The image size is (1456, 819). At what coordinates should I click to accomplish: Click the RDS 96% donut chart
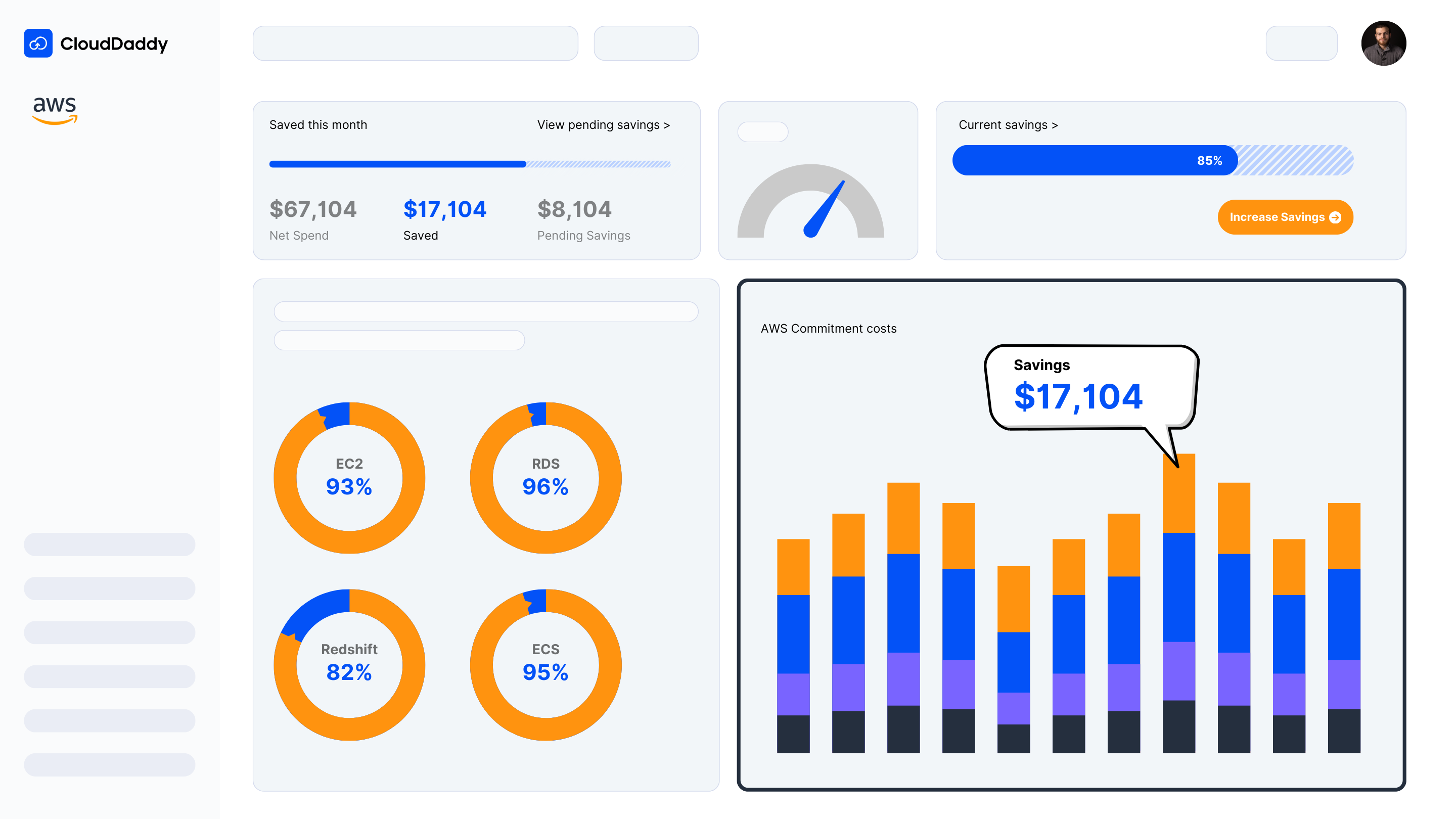point(545,478)
